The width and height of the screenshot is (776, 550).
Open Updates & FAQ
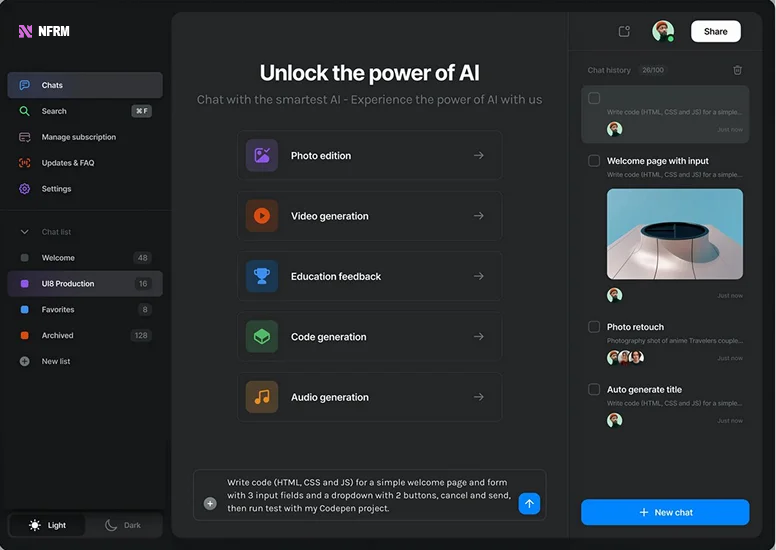[x=85, y=163]
